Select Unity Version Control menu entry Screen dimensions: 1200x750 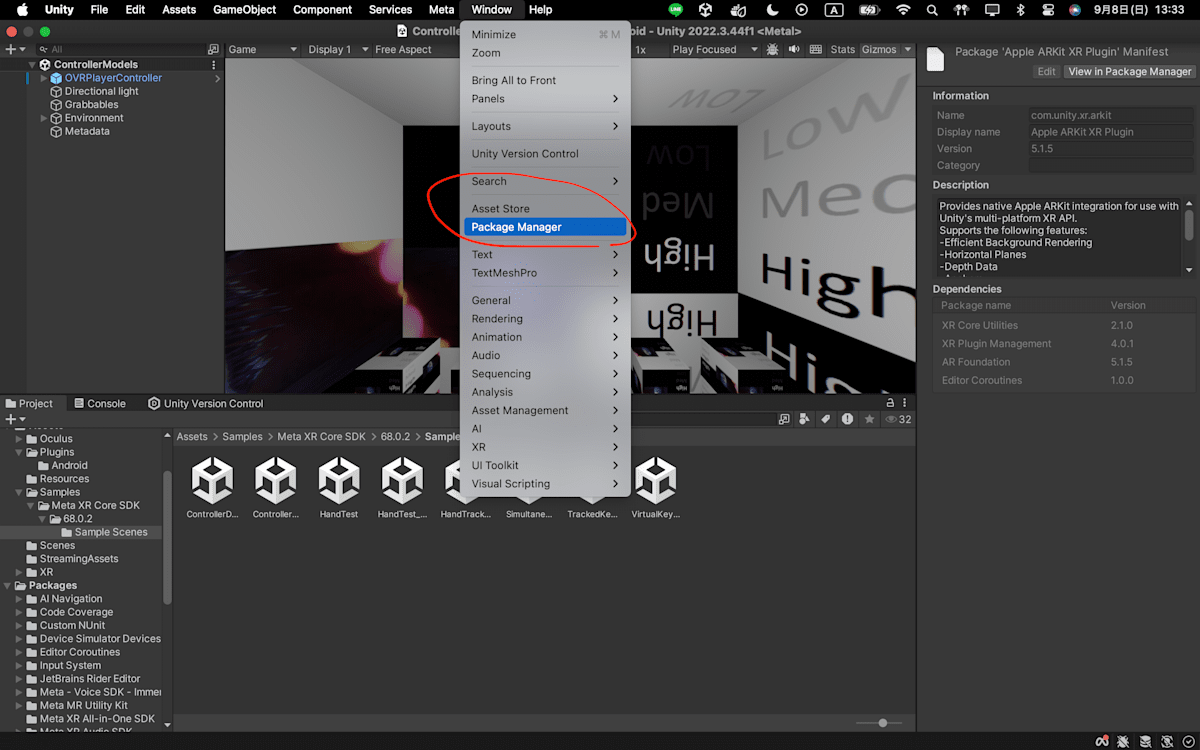(545, 154)
